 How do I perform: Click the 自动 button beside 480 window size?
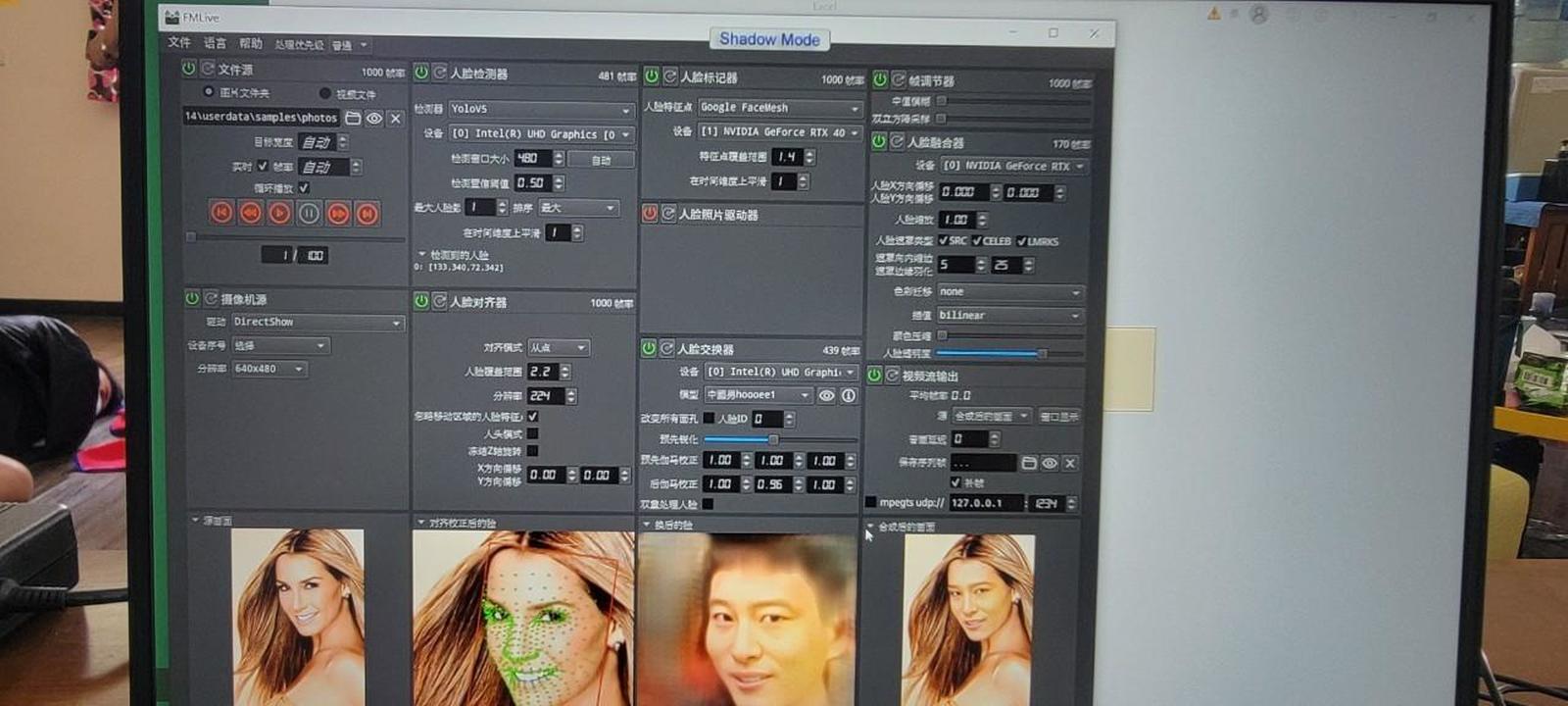coord(601,159)
